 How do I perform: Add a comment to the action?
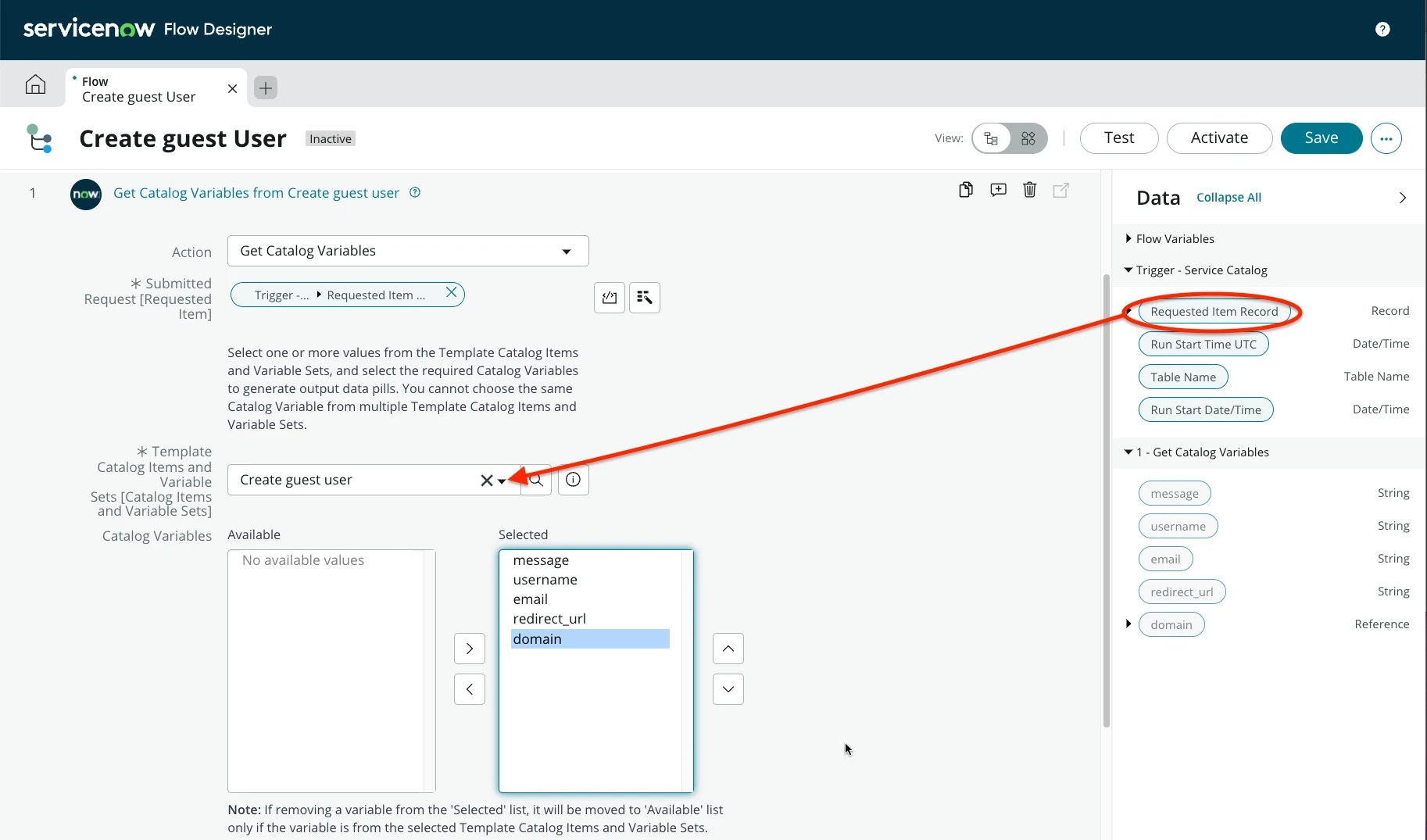tap(998, 190)
